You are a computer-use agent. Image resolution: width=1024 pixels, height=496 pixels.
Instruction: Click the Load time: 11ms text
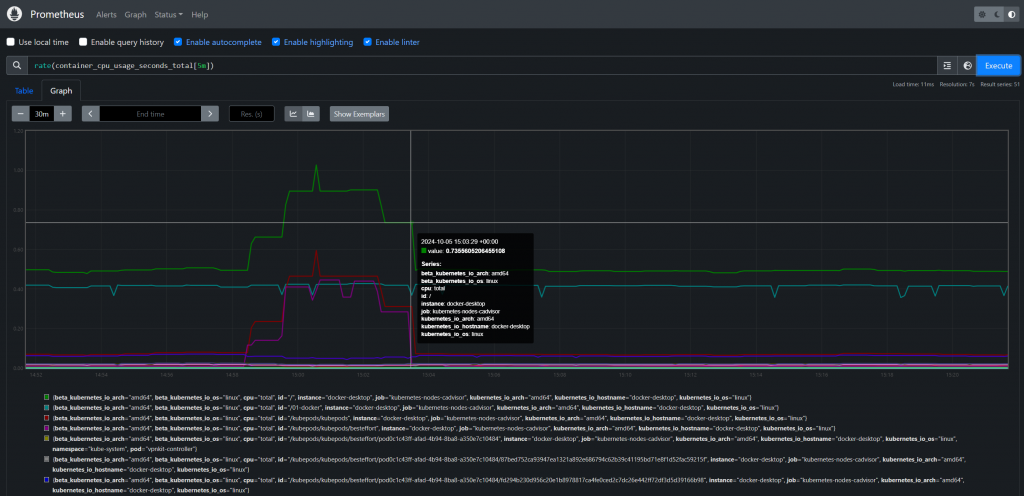tap(913, 85)
